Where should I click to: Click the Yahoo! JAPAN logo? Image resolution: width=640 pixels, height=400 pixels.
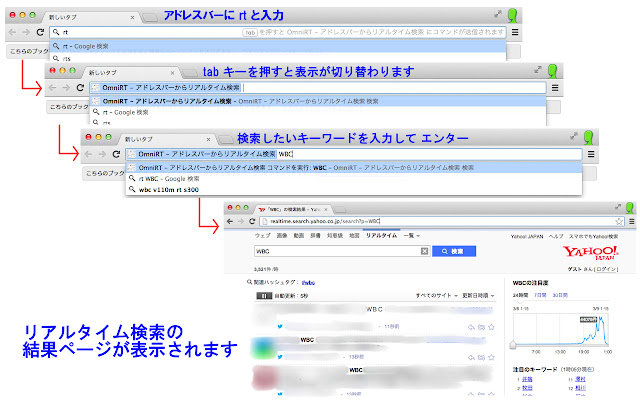[x=591, y=253]
